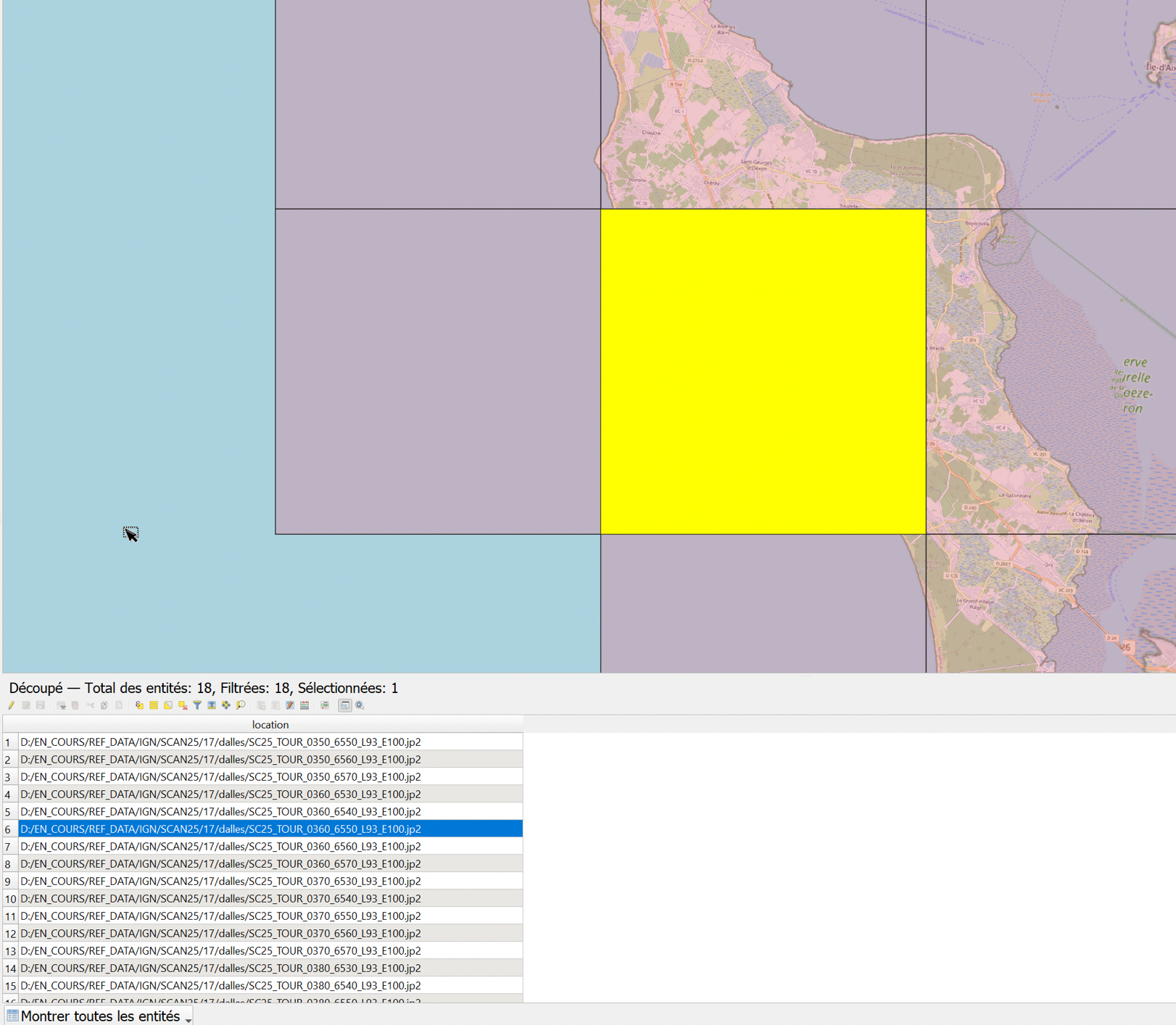Screen dimensions: 1176x1025
Task: Pan map to the selected rows
Action: point(226,705)
